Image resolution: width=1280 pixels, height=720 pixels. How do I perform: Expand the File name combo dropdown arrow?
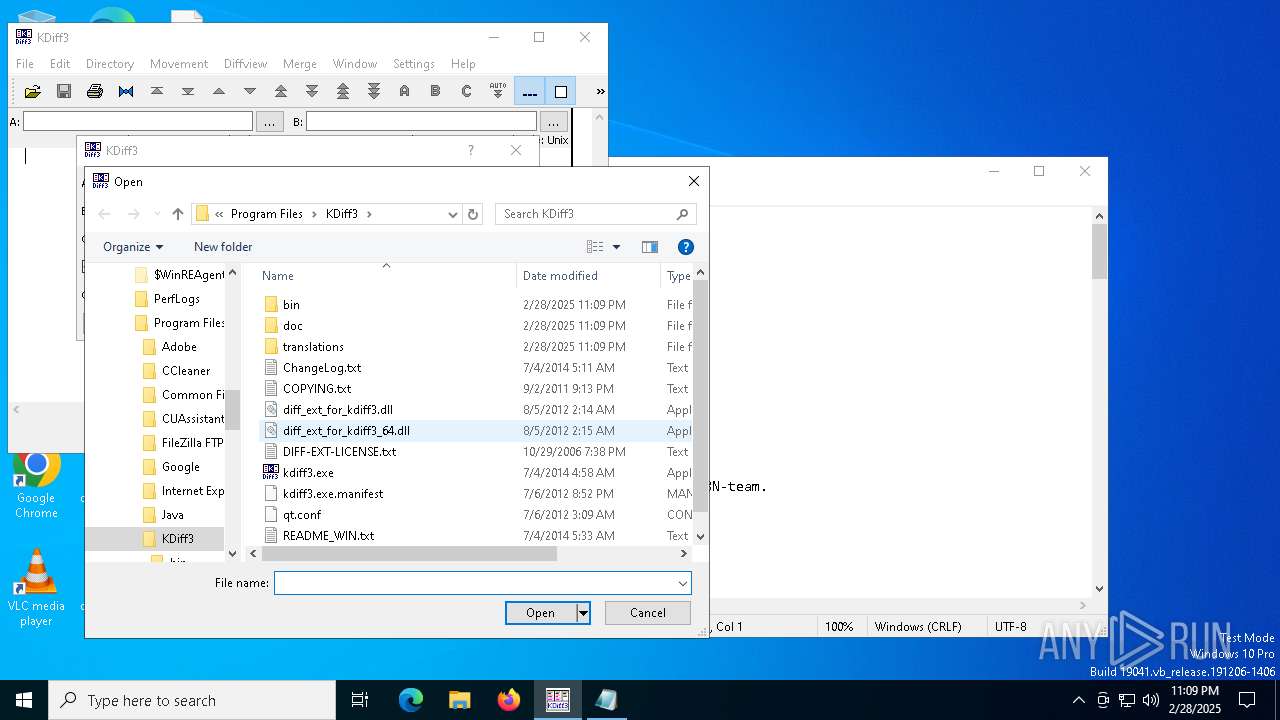click(683, 583)
